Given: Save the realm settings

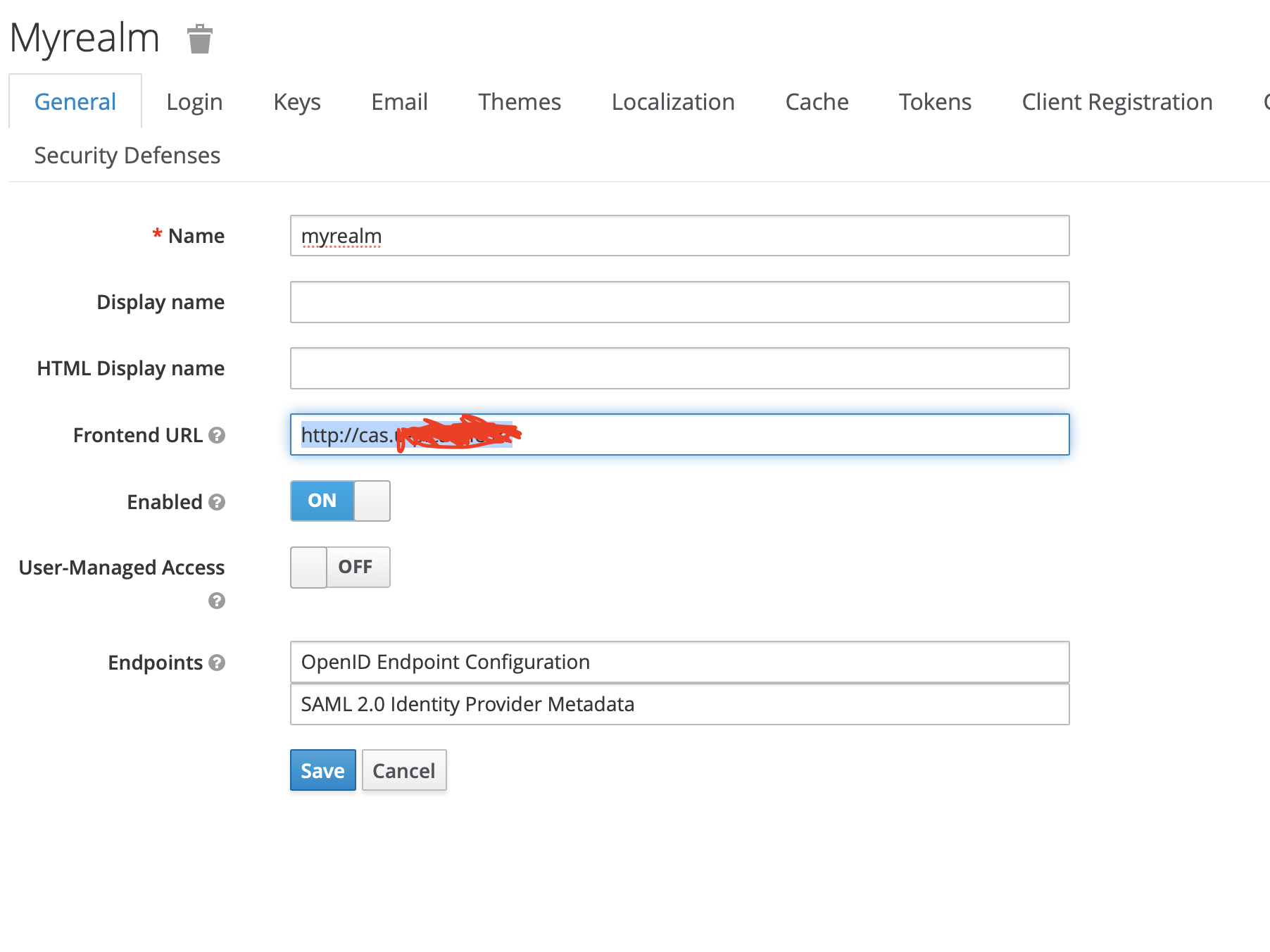Looking at the screenshot, I should point(322,770).
